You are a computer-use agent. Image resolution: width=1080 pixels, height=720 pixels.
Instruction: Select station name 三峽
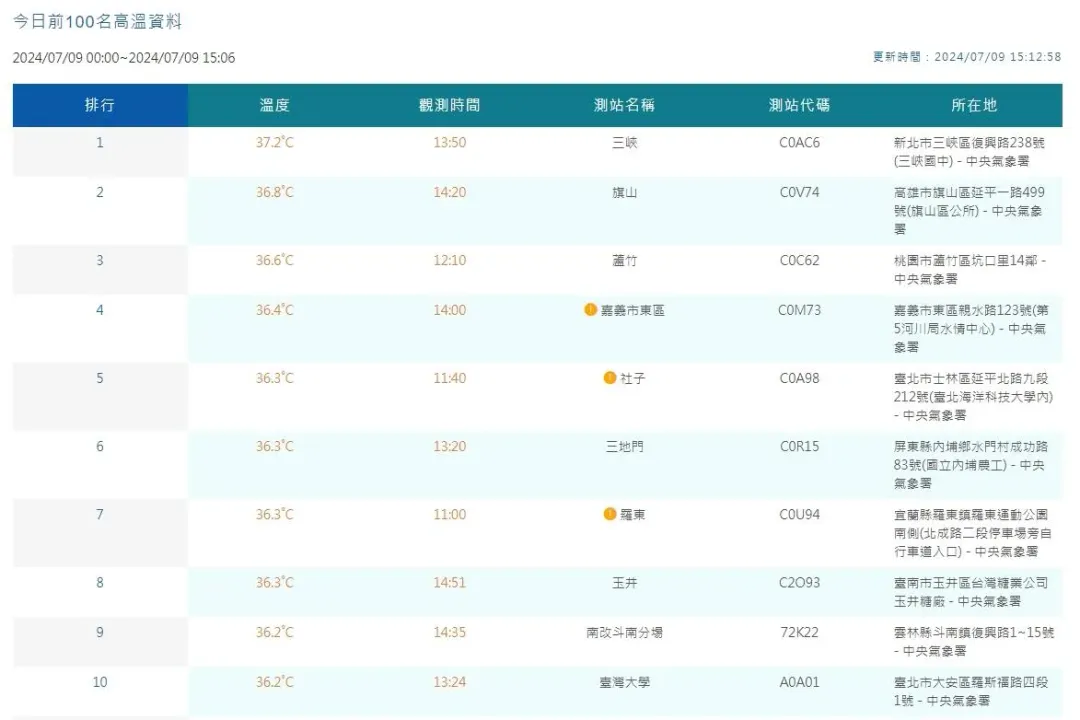[625, 143]
